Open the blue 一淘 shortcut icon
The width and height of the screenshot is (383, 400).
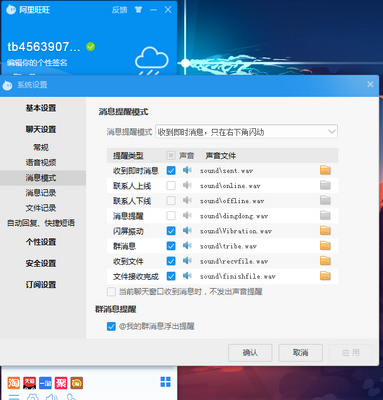pos(45,383)
